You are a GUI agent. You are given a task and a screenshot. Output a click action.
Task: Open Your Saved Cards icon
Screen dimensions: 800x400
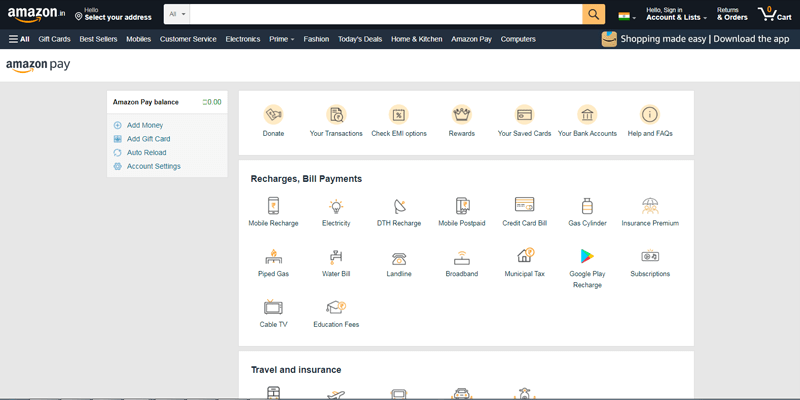coord(524,114)
